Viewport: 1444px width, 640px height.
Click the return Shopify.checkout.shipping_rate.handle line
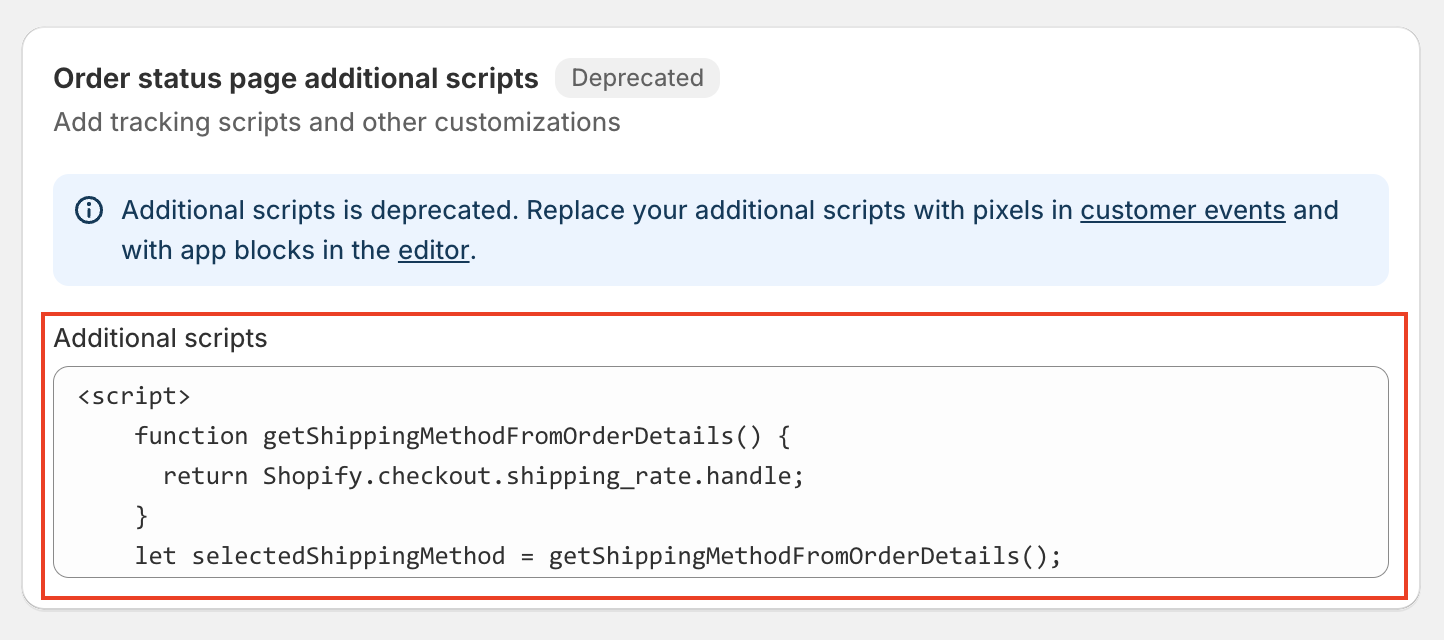pos(483,476)
